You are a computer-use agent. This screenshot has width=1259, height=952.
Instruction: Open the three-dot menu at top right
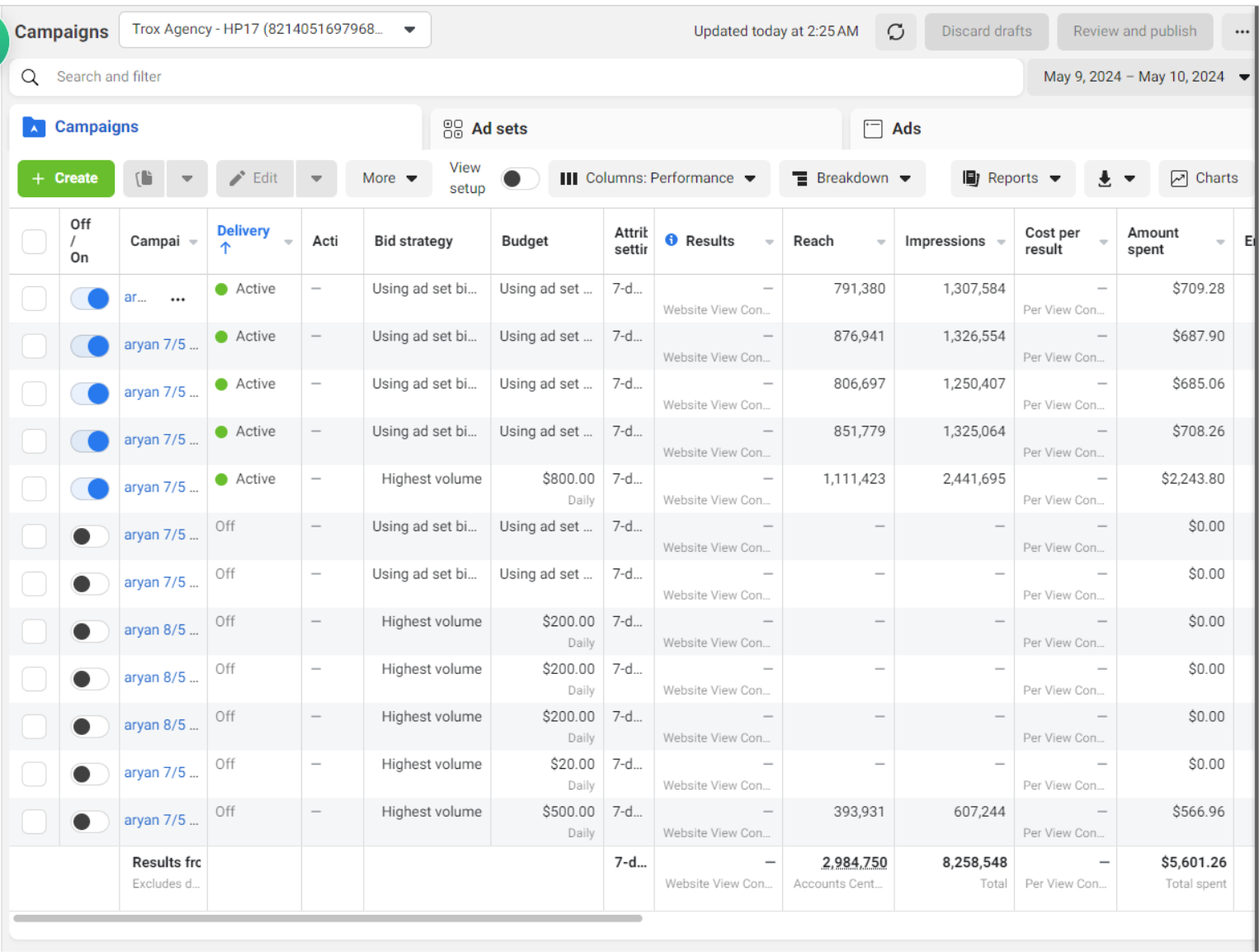(x=1241, y=32)
